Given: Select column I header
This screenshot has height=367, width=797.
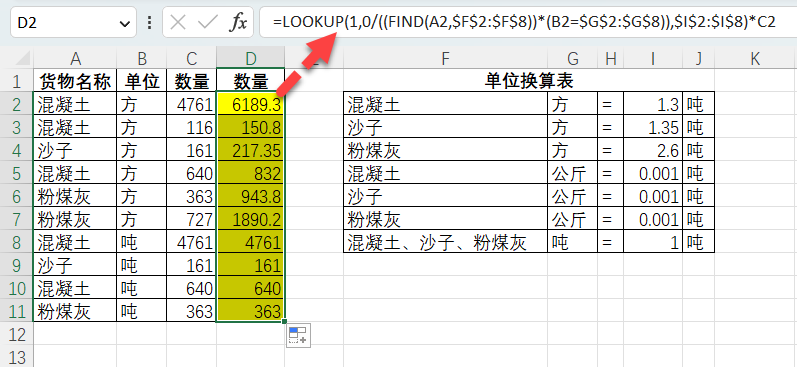Looking at the screenshot, I should point(653,59).
